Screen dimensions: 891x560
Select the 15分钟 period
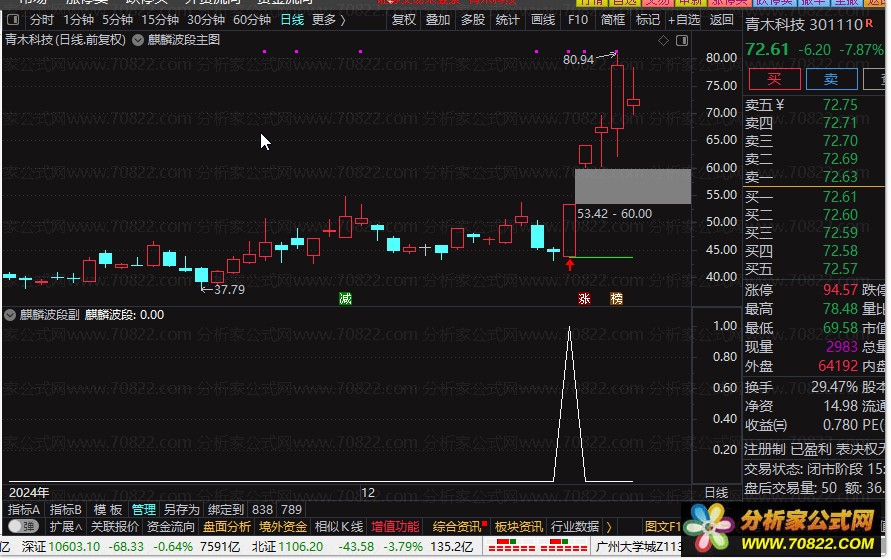pos(160,20)
